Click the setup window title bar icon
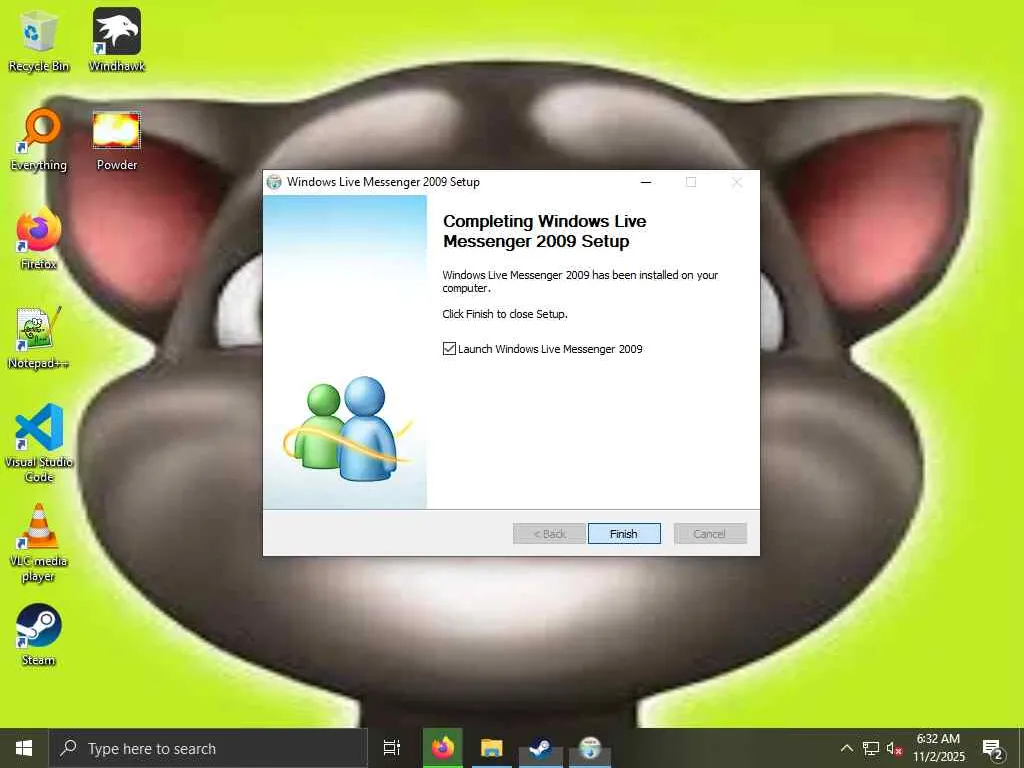1024x768 pixels. [274, 182]
